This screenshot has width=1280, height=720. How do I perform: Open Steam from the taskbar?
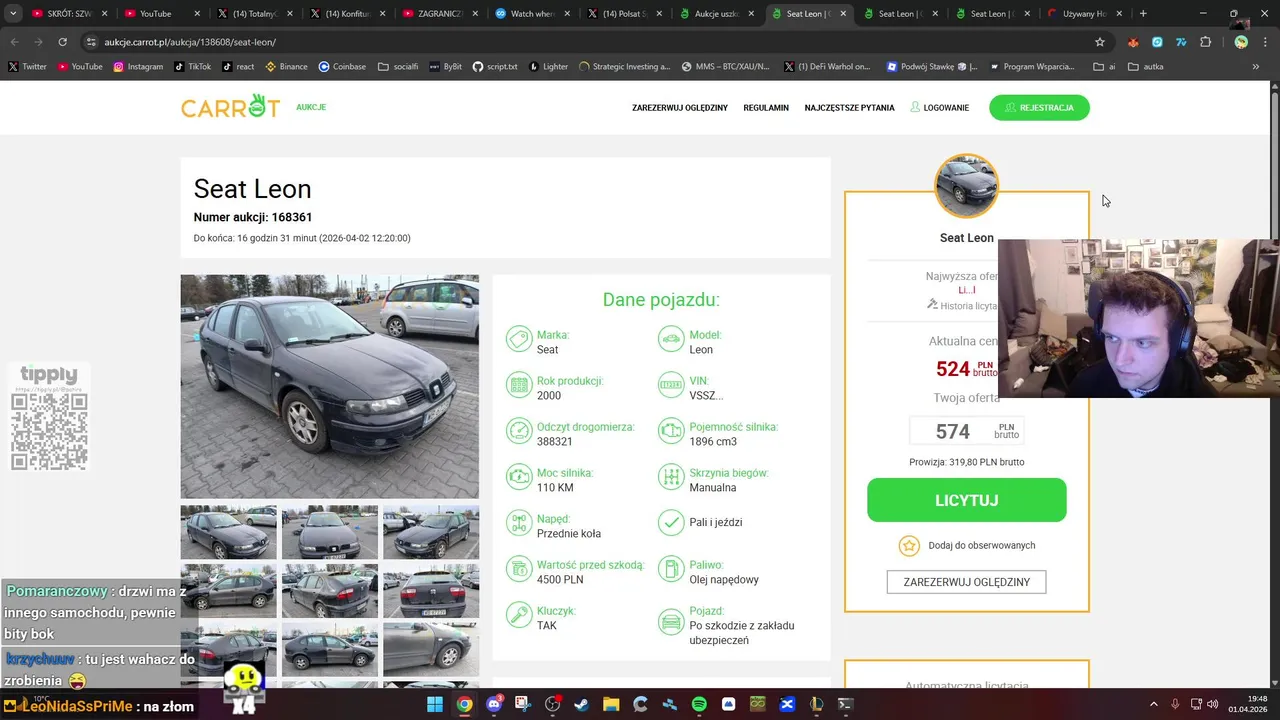[582, 704]
